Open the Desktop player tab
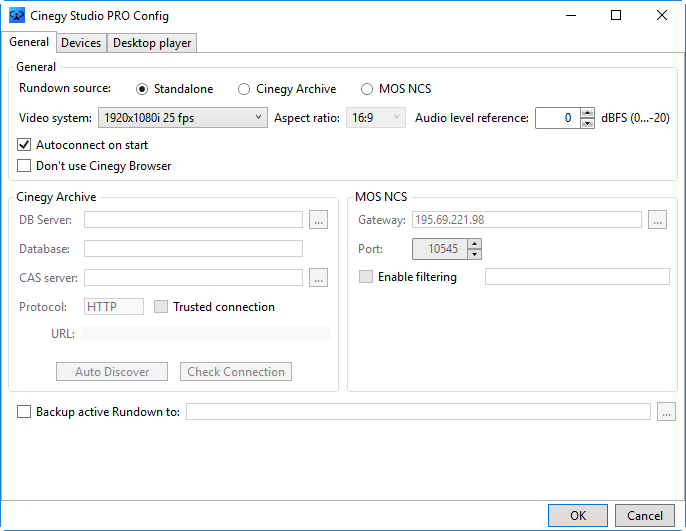The width and height of the screenshot is (686, 531). tap(152, 43)
